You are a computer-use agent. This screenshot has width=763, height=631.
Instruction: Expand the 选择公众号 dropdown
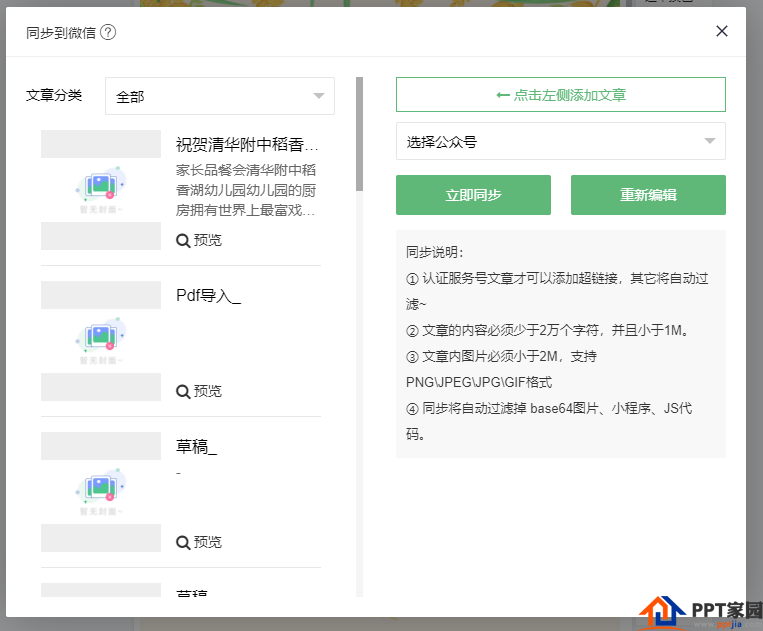click(x=561, y=141)
